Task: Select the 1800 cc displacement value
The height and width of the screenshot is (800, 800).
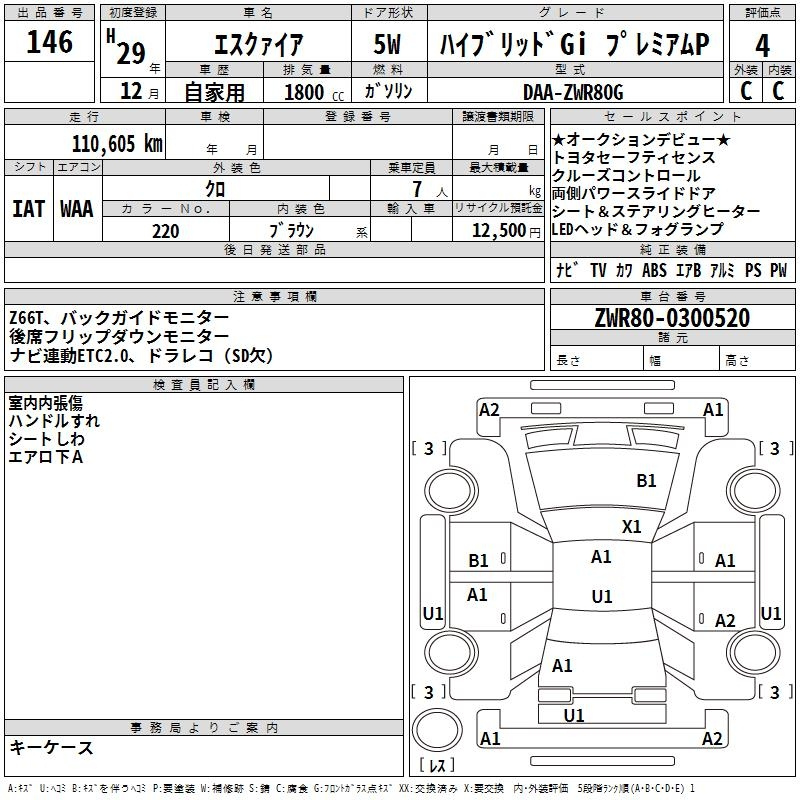Action: tap(310, 92)
